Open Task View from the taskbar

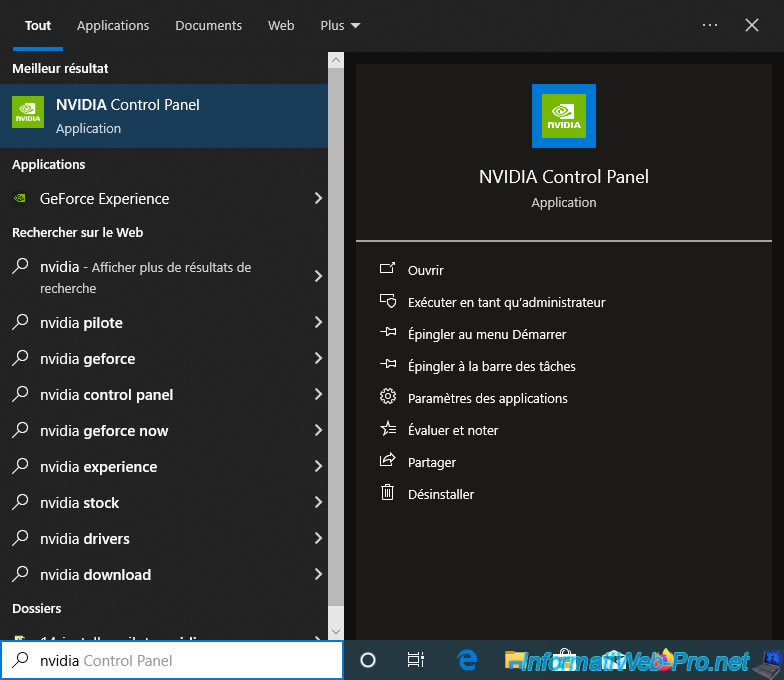415,660
